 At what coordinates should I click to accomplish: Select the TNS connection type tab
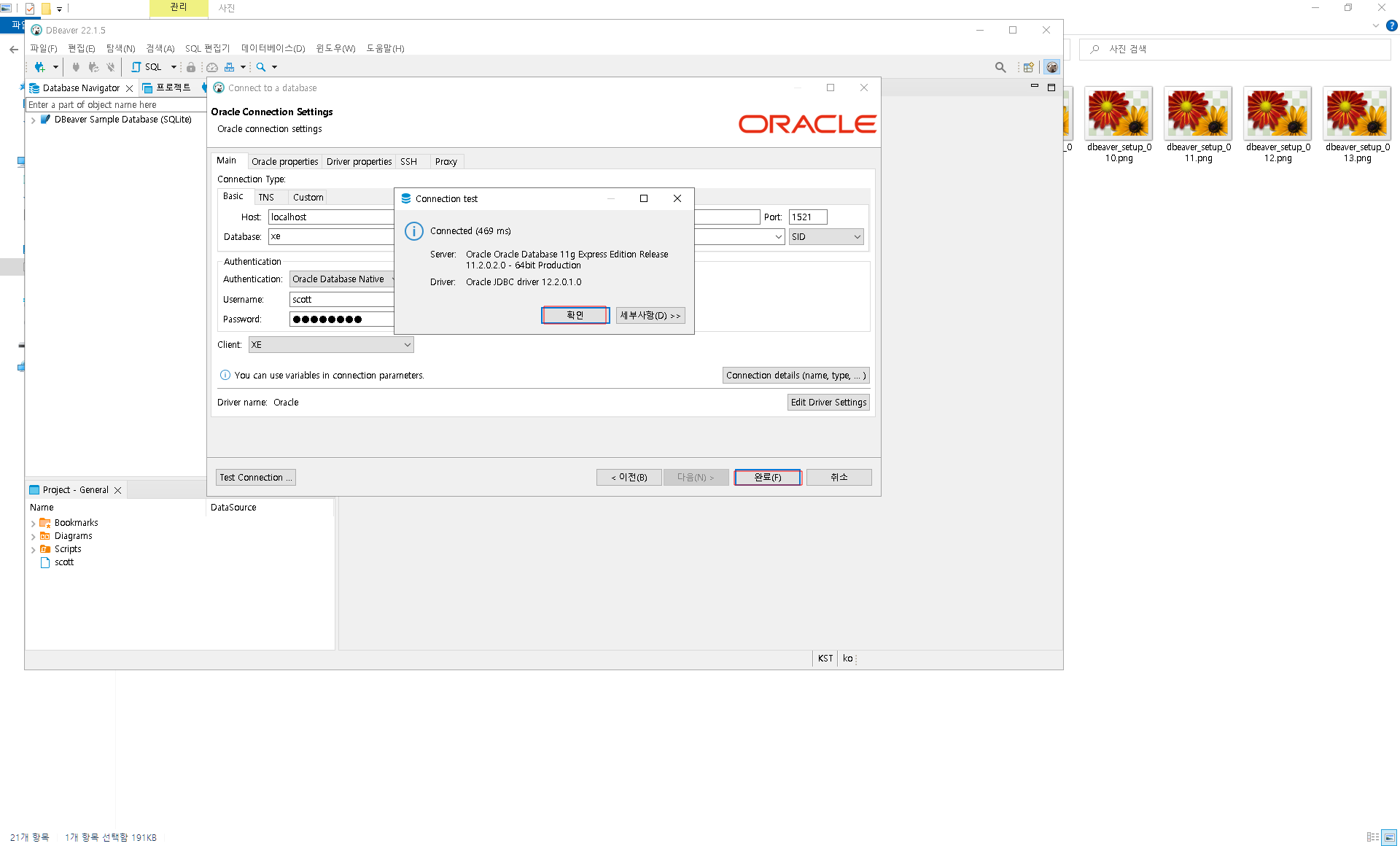[266, 198]
